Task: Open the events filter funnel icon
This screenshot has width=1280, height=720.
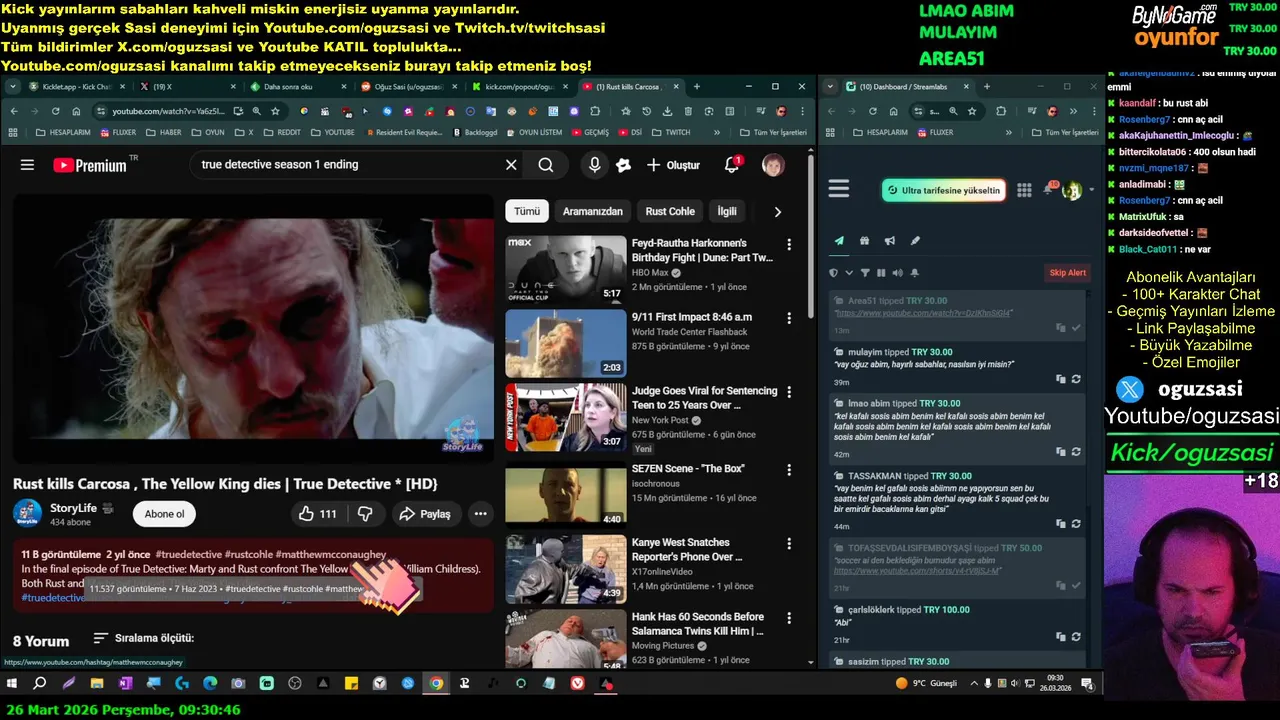Action: (x=865, y=273)
